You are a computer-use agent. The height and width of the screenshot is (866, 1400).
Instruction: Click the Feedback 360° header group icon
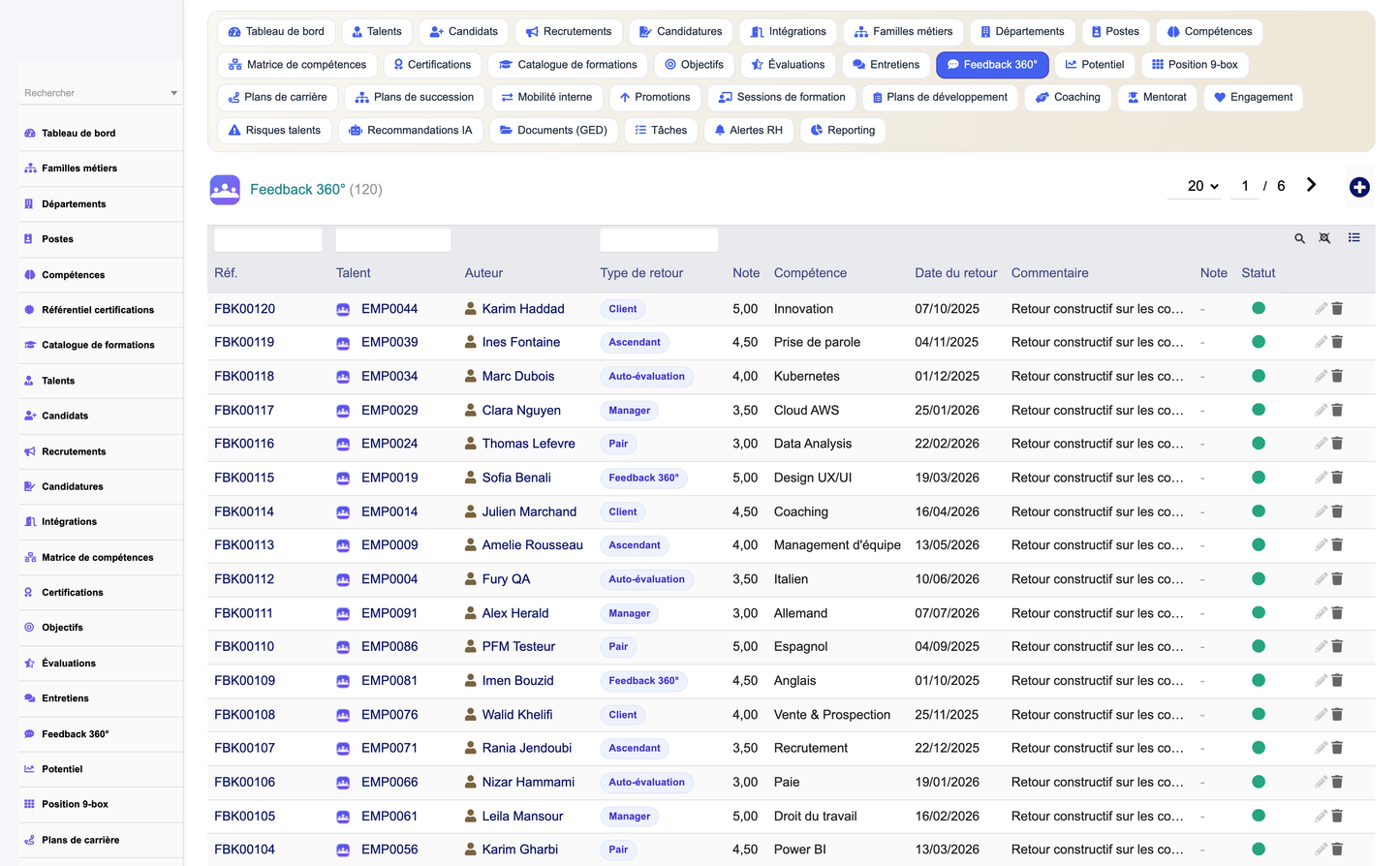[225, 189]
